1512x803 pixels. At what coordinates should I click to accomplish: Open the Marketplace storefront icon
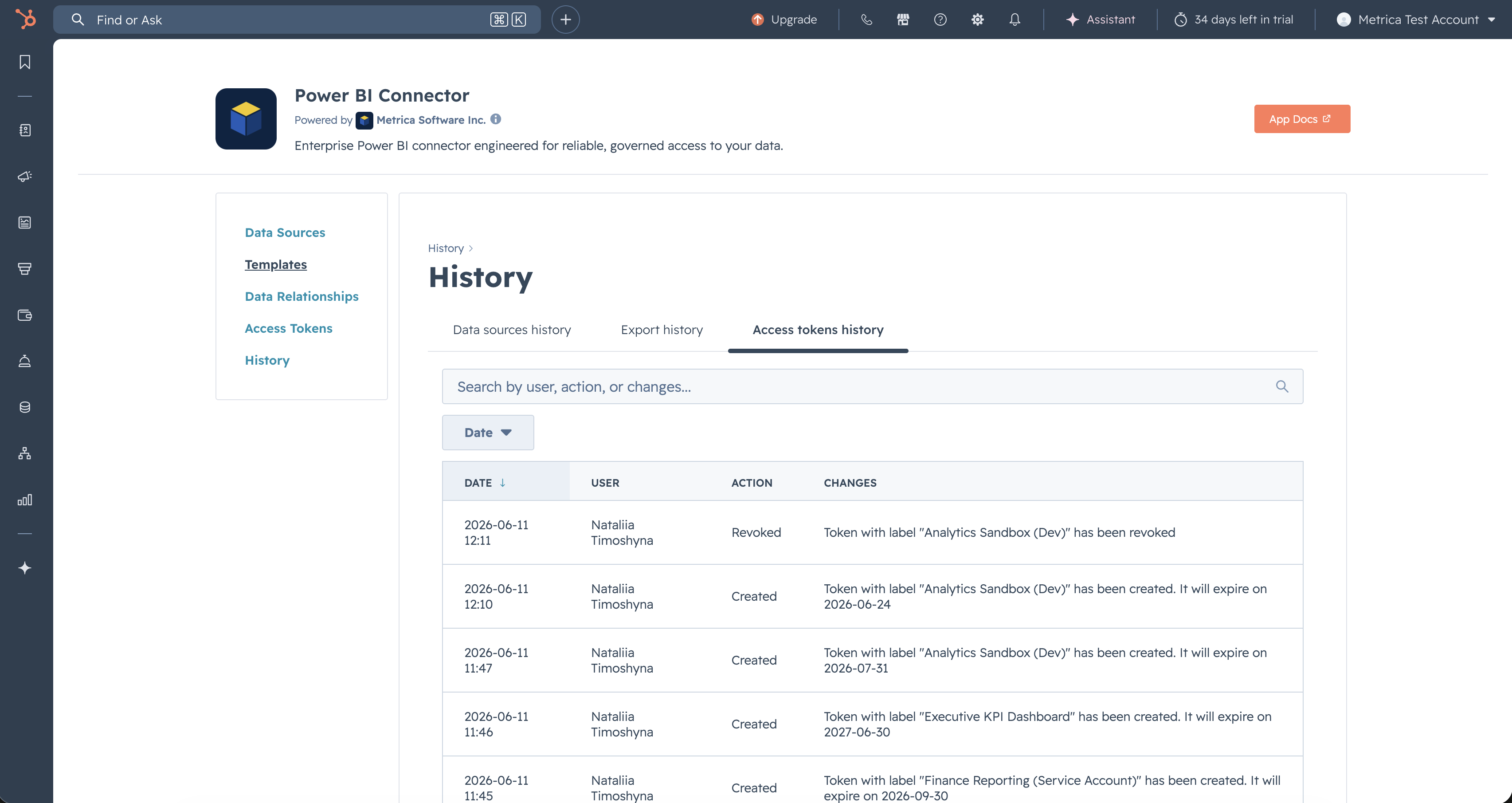[x=903, y=20]
